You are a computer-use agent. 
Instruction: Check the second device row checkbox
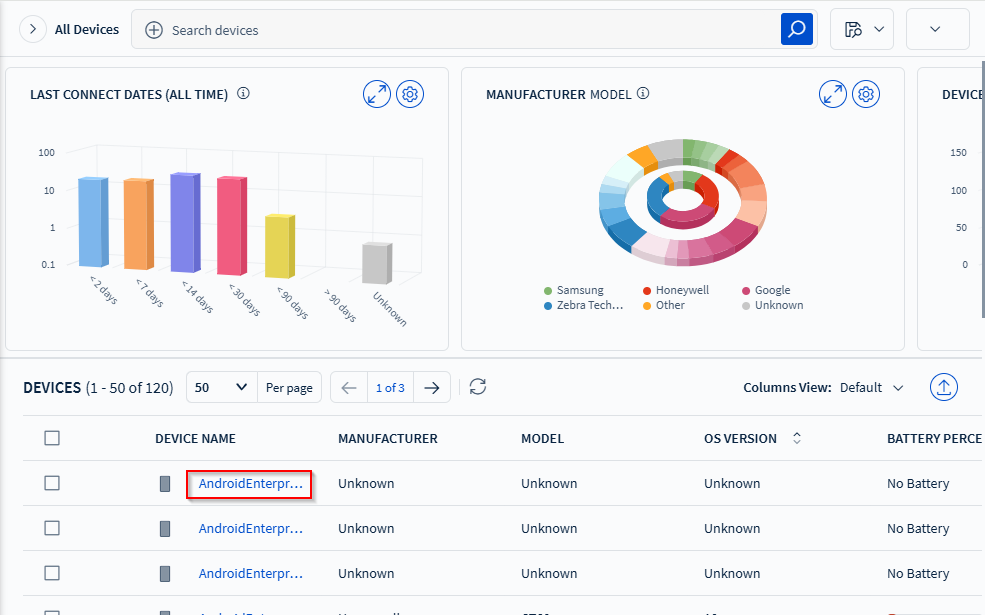[x=52, y=528]
